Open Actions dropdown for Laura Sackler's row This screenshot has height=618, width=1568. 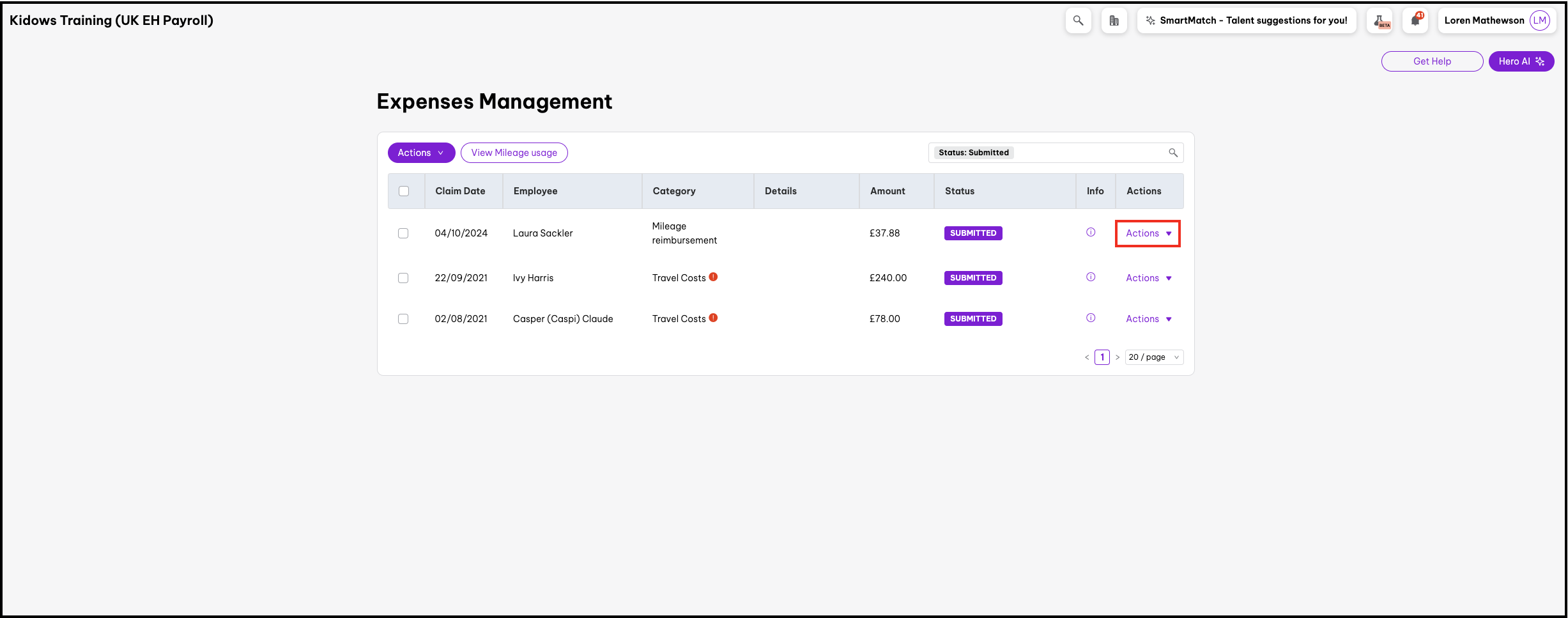[1148, 233]
